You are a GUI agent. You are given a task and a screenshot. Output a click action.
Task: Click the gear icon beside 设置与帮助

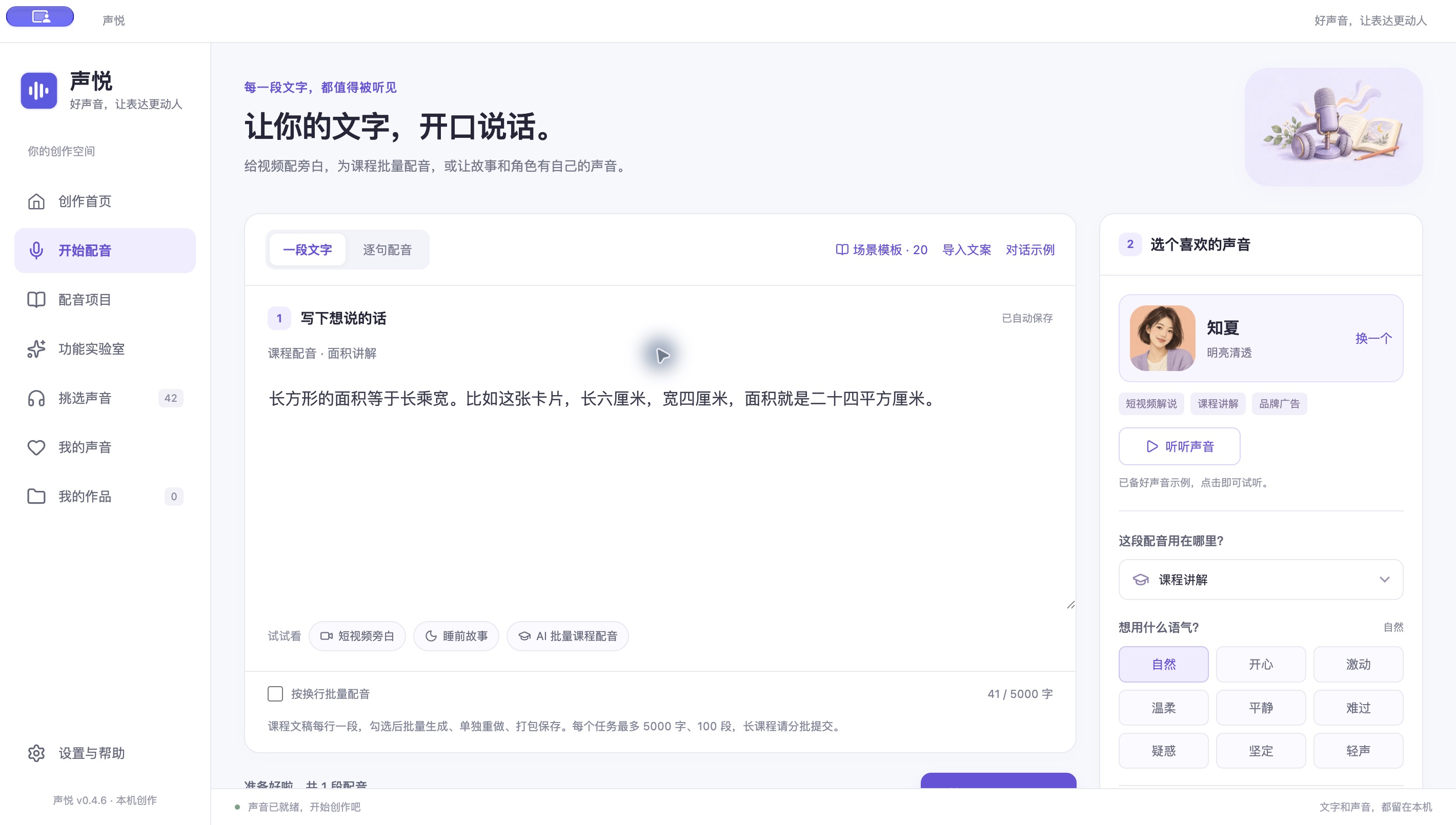point(36,753)
